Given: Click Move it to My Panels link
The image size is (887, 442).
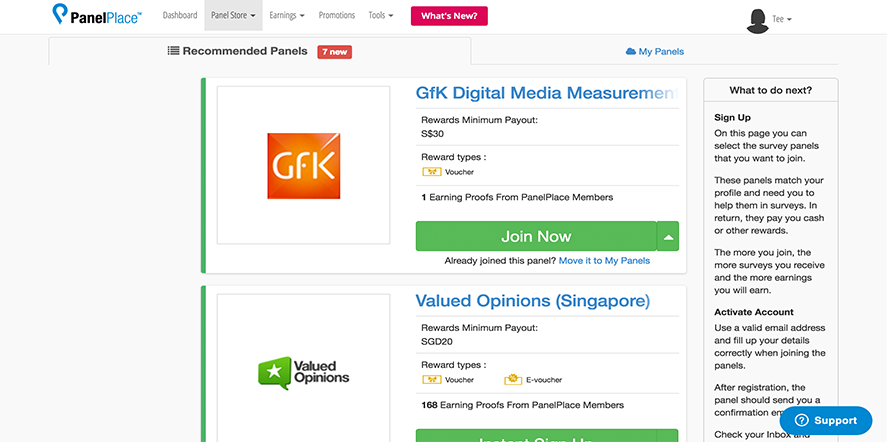Looking at the screenshot, I should coord(604,261).
